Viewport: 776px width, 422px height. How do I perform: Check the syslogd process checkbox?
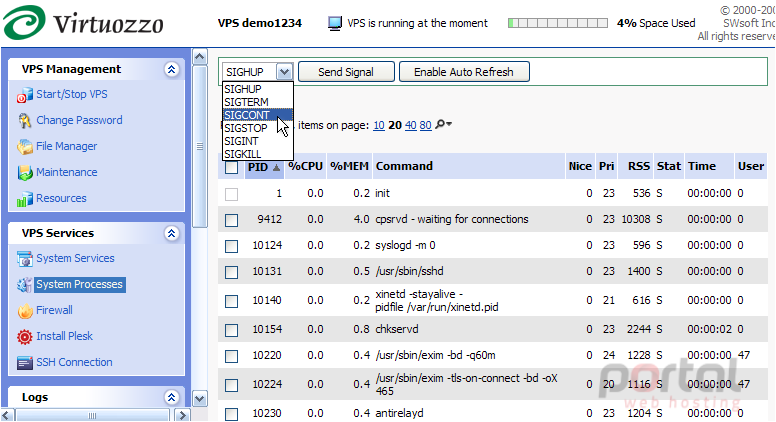click(x=231, y=246)
